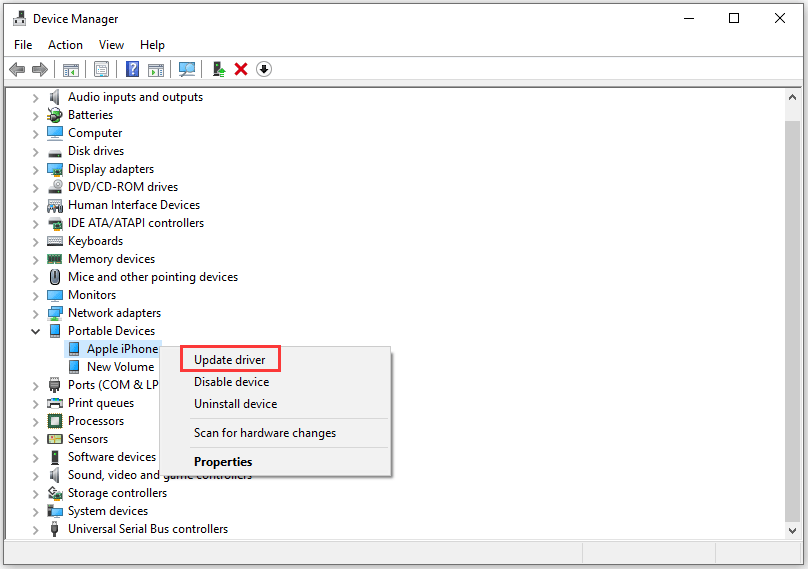Select the New Volume tree item
Viewport: 808px width, 569px height.
click(121, 367)
